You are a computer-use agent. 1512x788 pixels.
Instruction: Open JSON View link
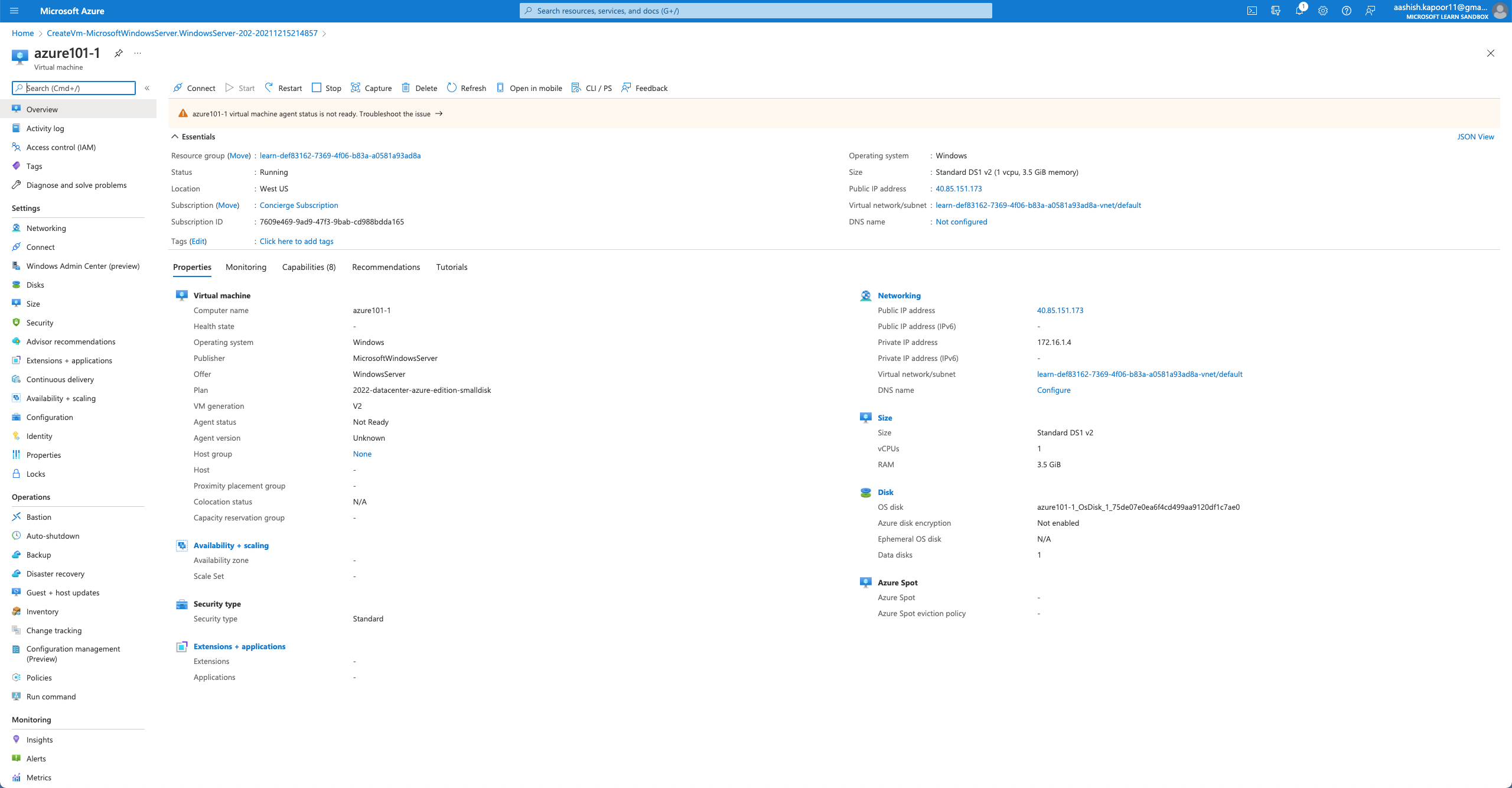[x=1475, y=136]
